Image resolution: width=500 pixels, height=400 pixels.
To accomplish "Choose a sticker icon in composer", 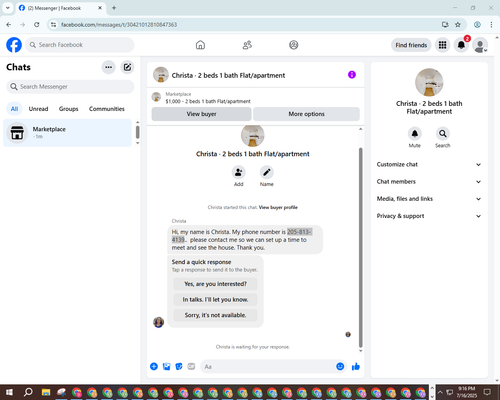I will (179, 366).
